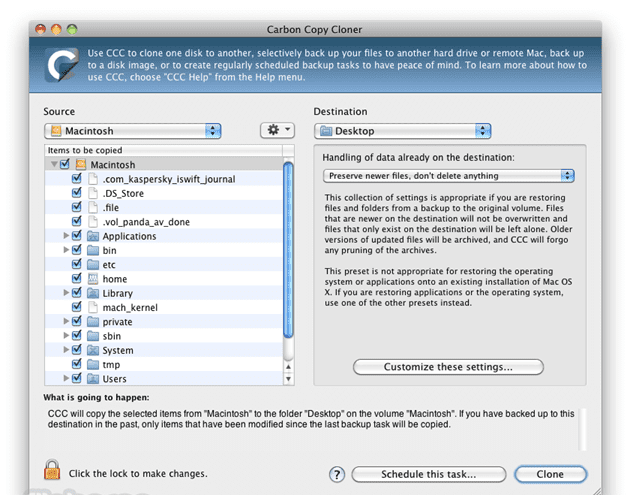
Task: Expand the private folder
Action: (66, 321)
